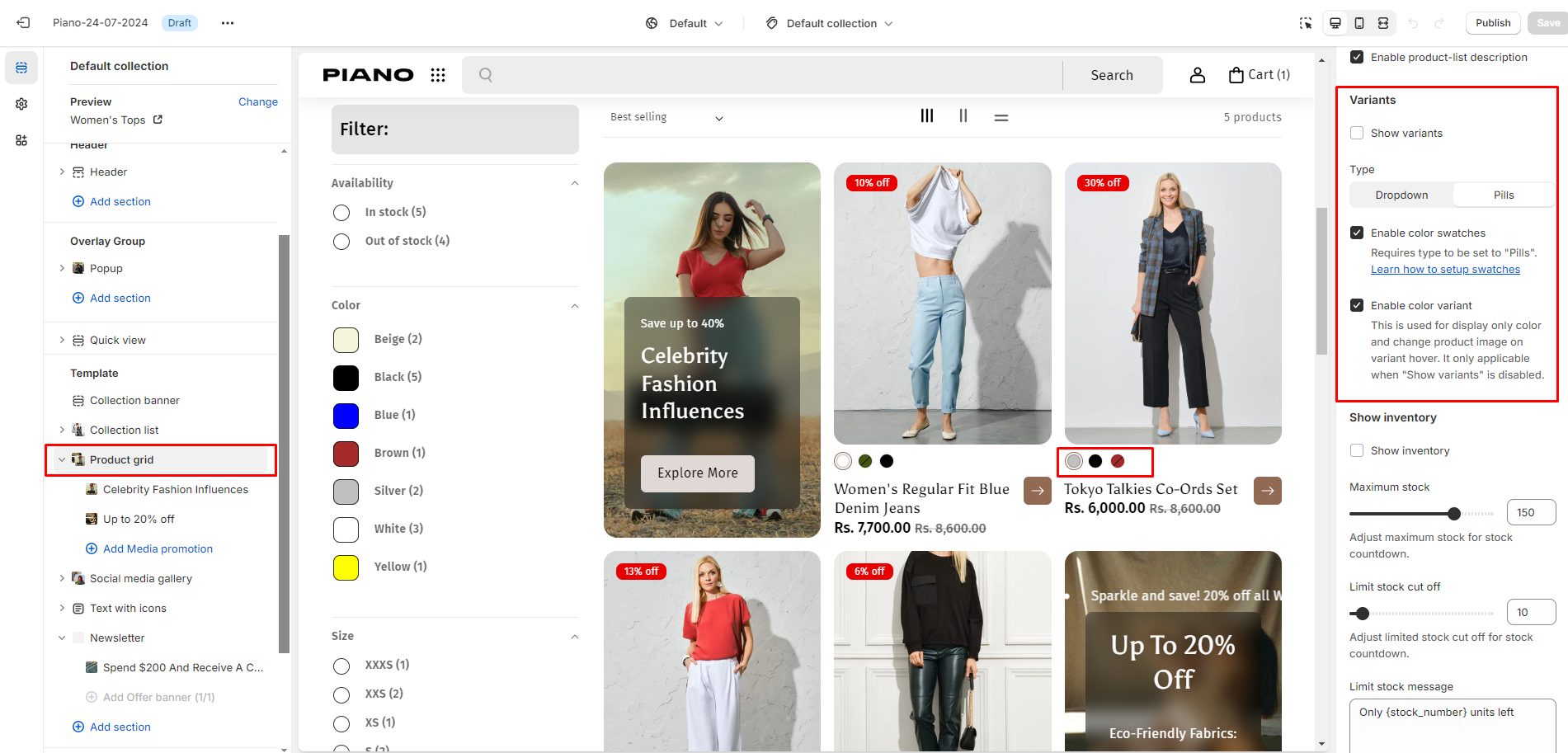Image resolution: width=1568 pixels, height=753 pixels.
Task: Open the app embeds sidebar icon
Action: [21, 140]
